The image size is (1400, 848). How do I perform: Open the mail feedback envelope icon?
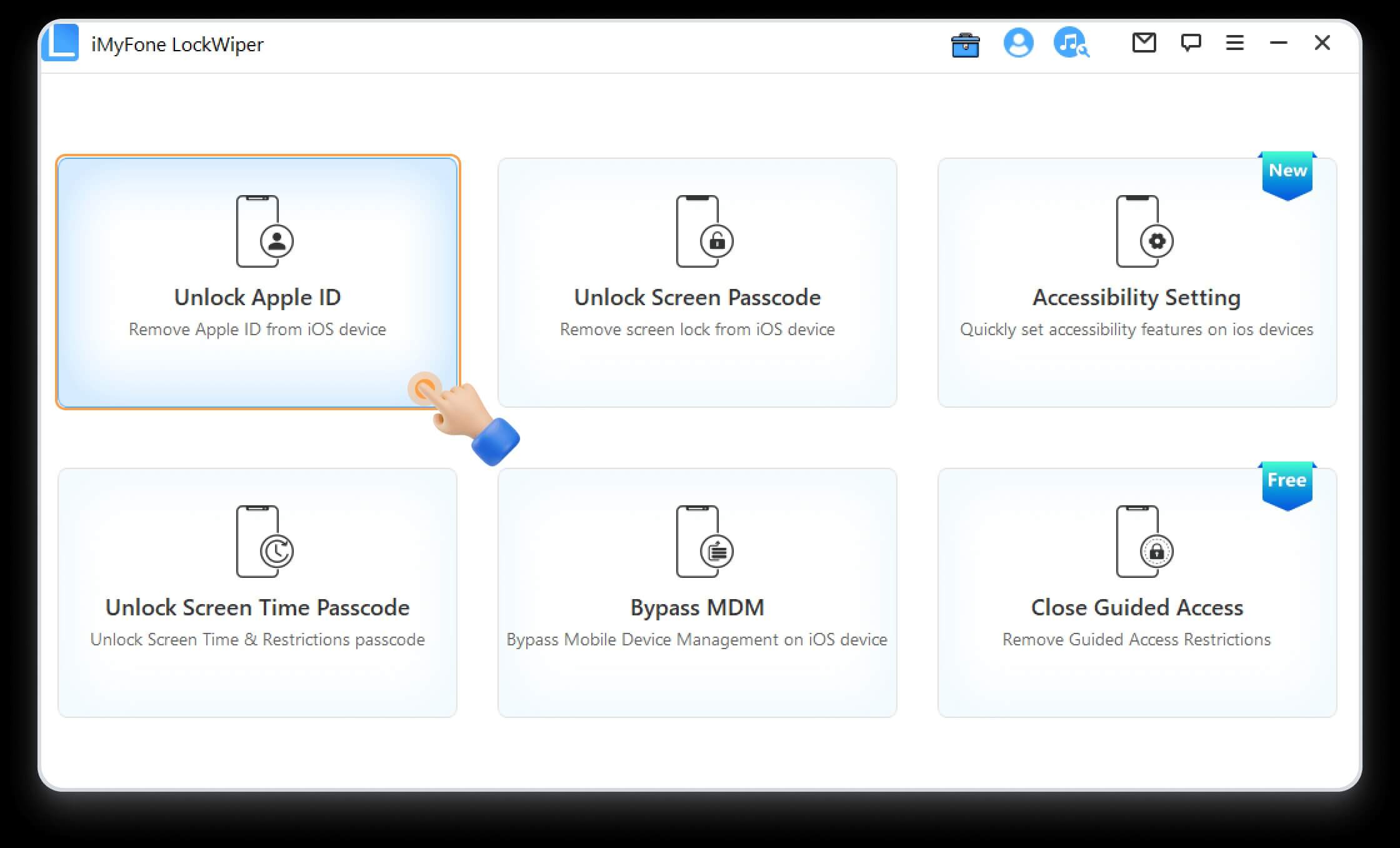pyautogui.click(x=1144, y=43)
